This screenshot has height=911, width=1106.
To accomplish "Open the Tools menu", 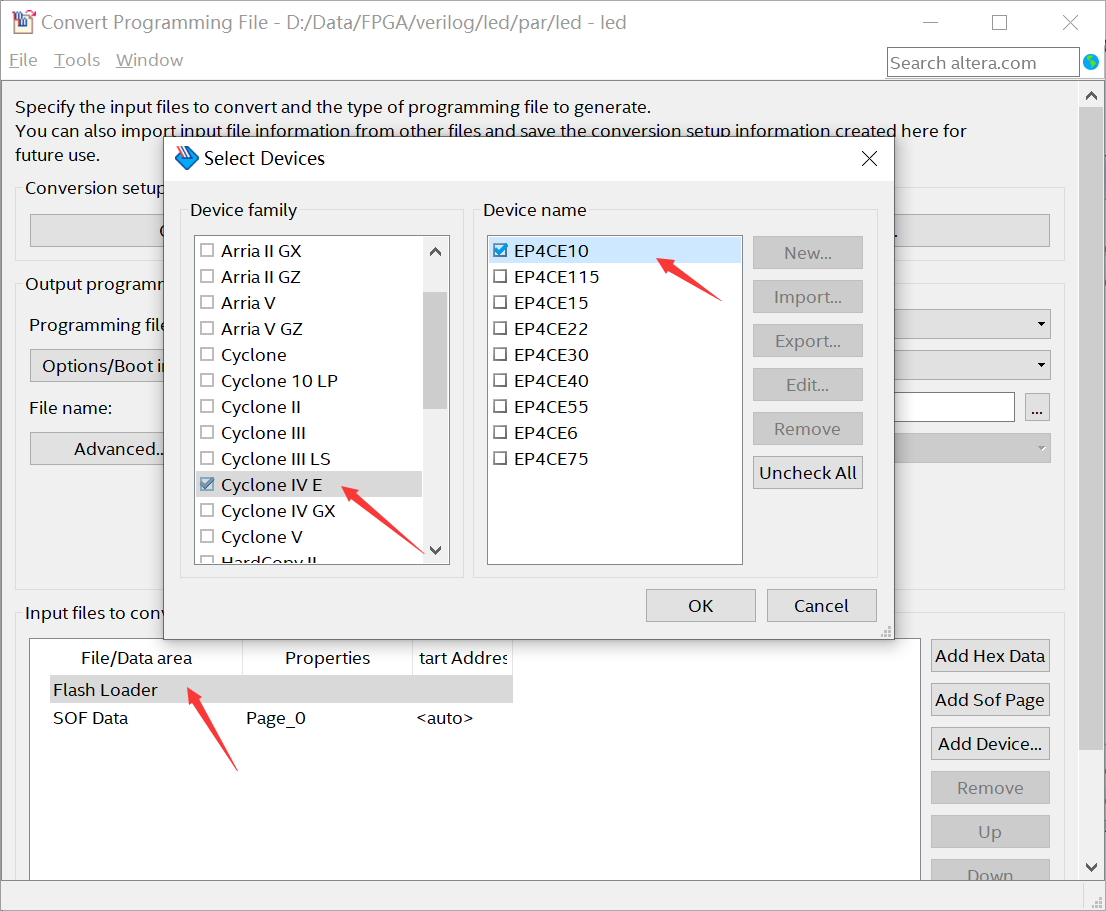I will (77, 61).
